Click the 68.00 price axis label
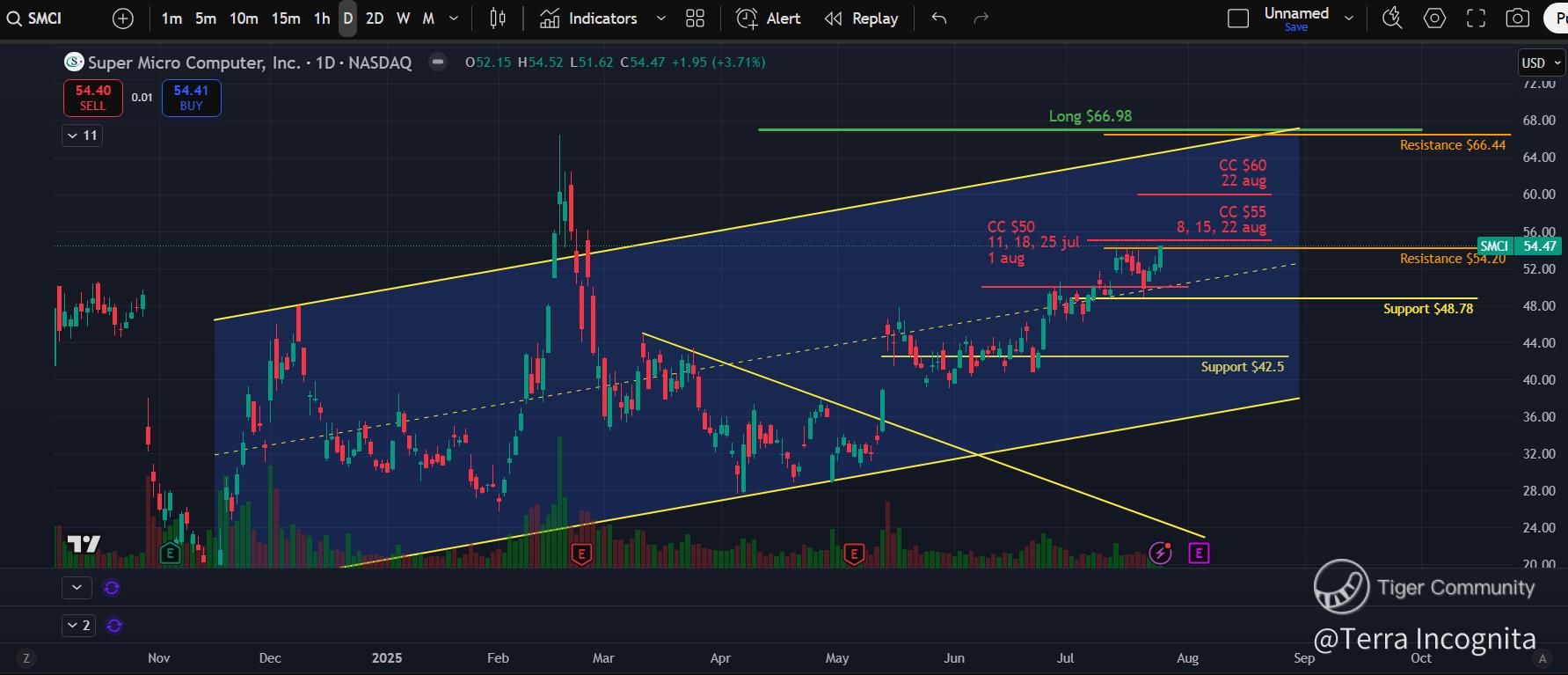Screen dimensions: 1568x675 tap(1539, 121)
